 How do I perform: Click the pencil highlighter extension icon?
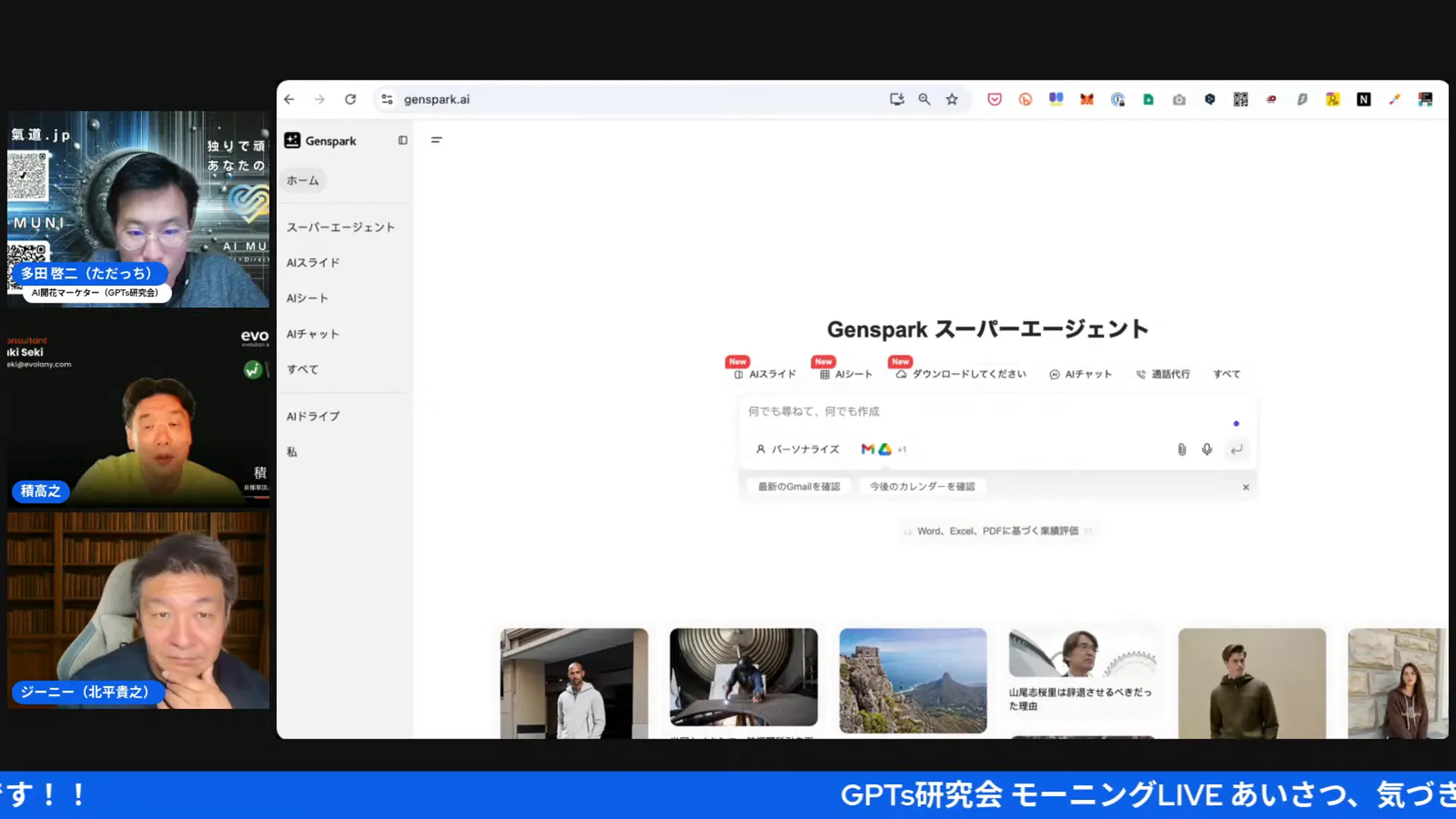(x=1394, y=99)
